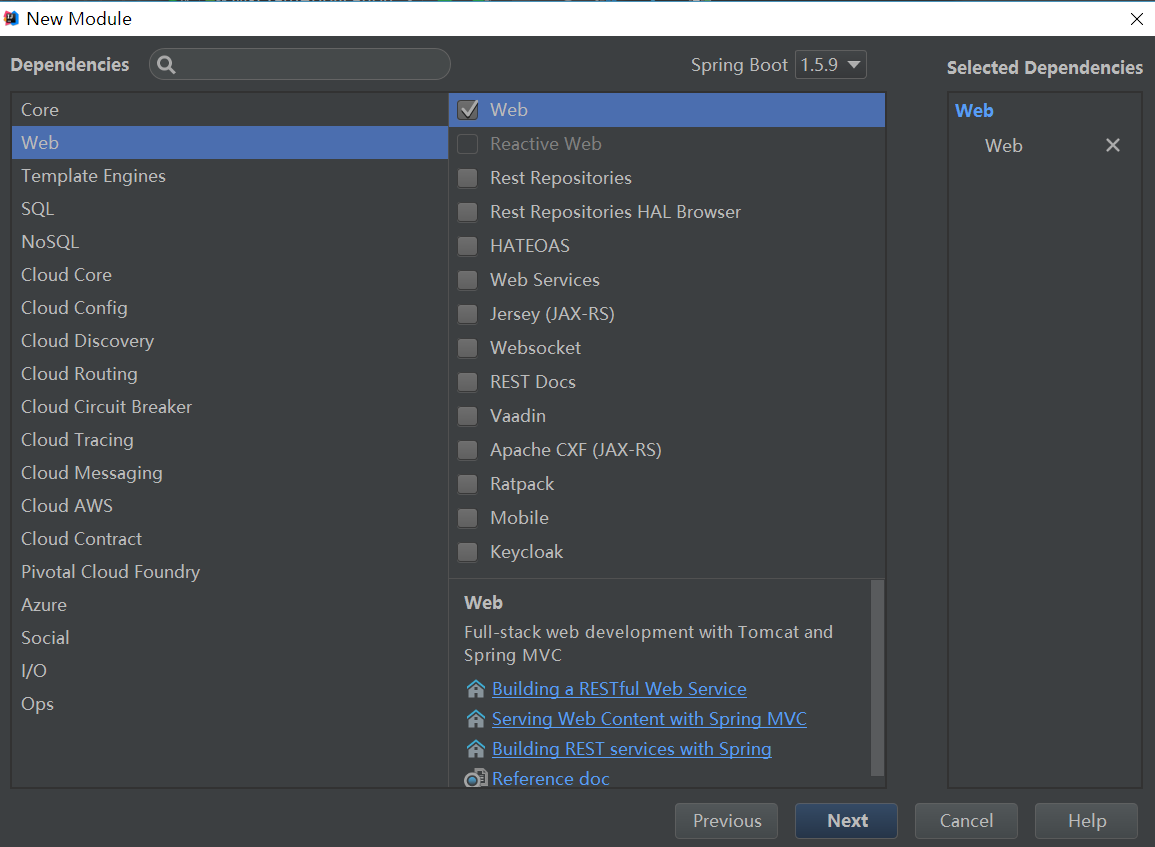Select the Template Engines category
1155x847 pixels.
coord(230,176)
